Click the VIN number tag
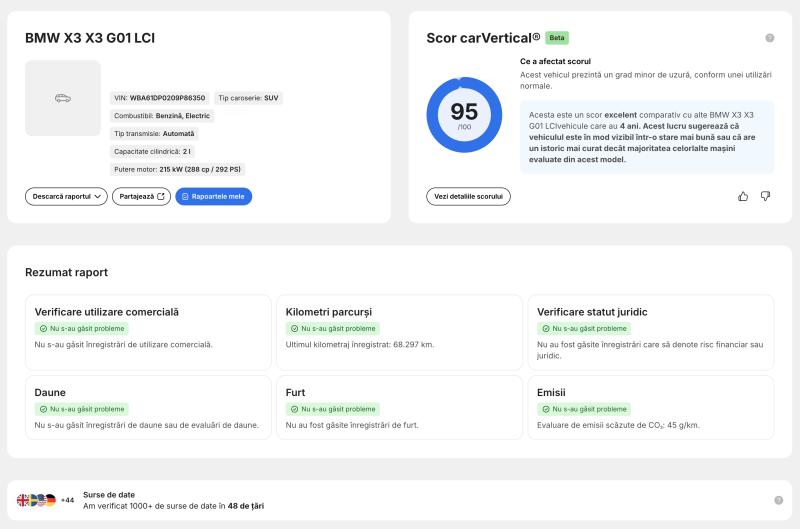 [x=160, y=98]
